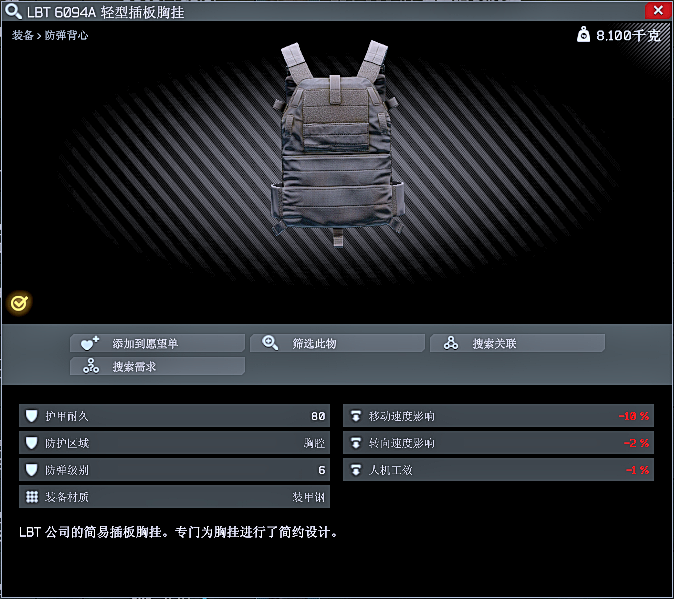
Task: Select the 装备 breadcrumb category
Action: pos(22,35)
